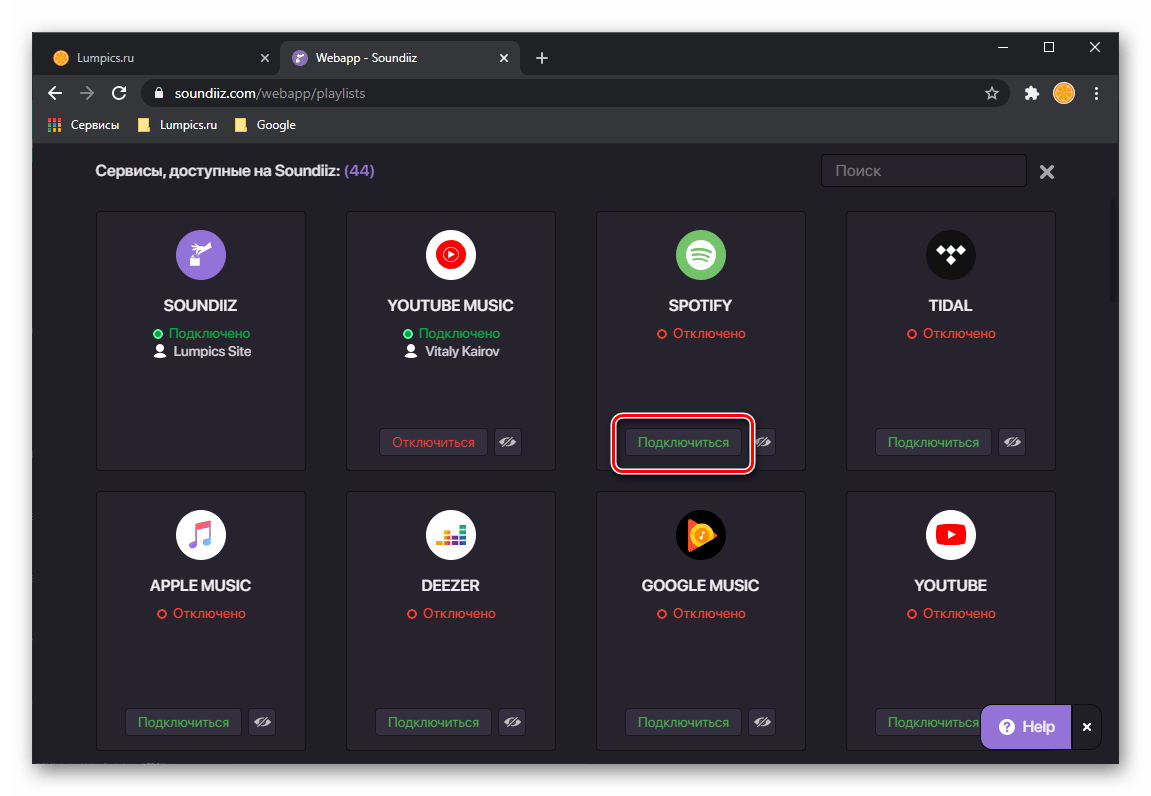Click the Vitaly Kairov account name

point(462,352)
